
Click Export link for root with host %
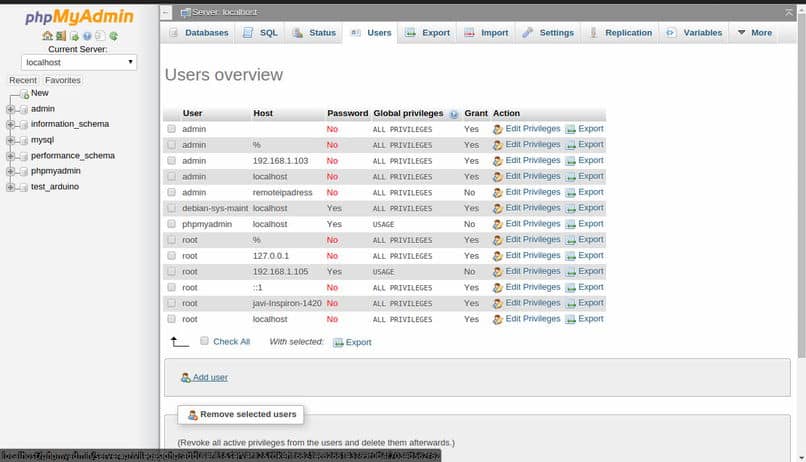click(x=591, y=239)
